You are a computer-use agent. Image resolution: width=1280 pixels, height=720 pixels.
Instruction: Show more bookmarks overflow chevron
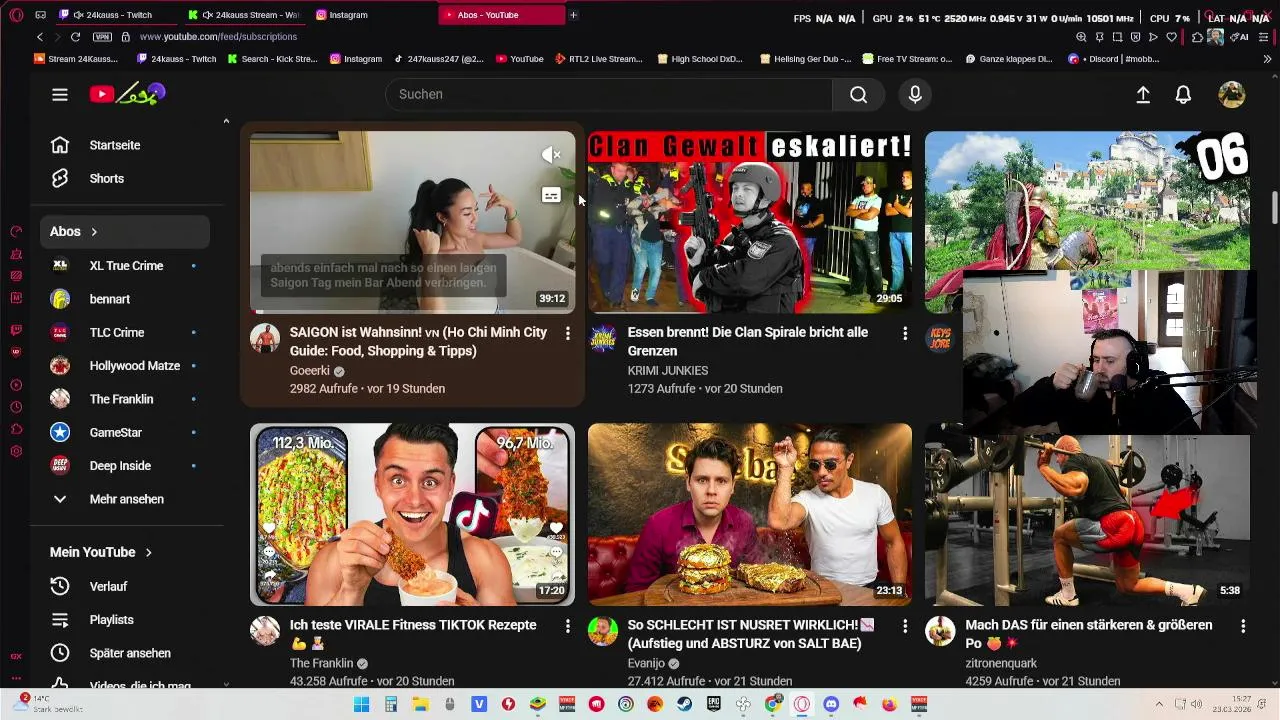coord(1267,59)
